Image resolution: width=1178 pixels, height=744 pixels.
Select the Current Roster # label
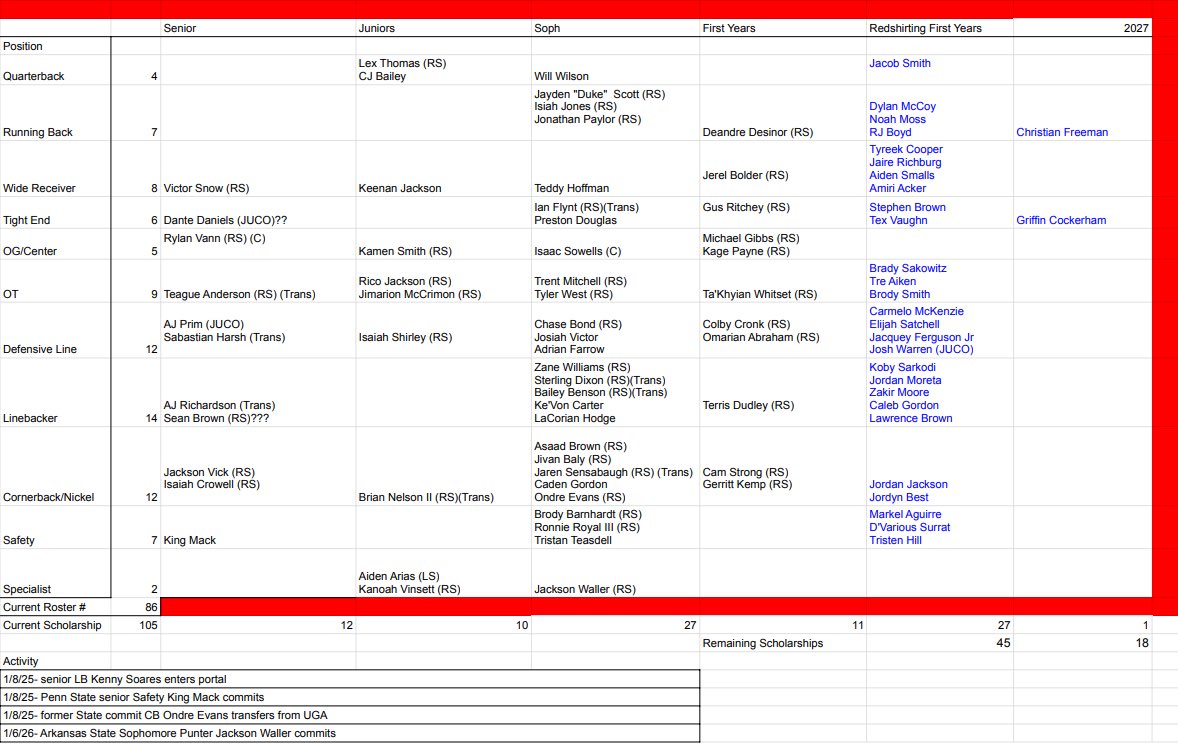click(x=46, y=607)
